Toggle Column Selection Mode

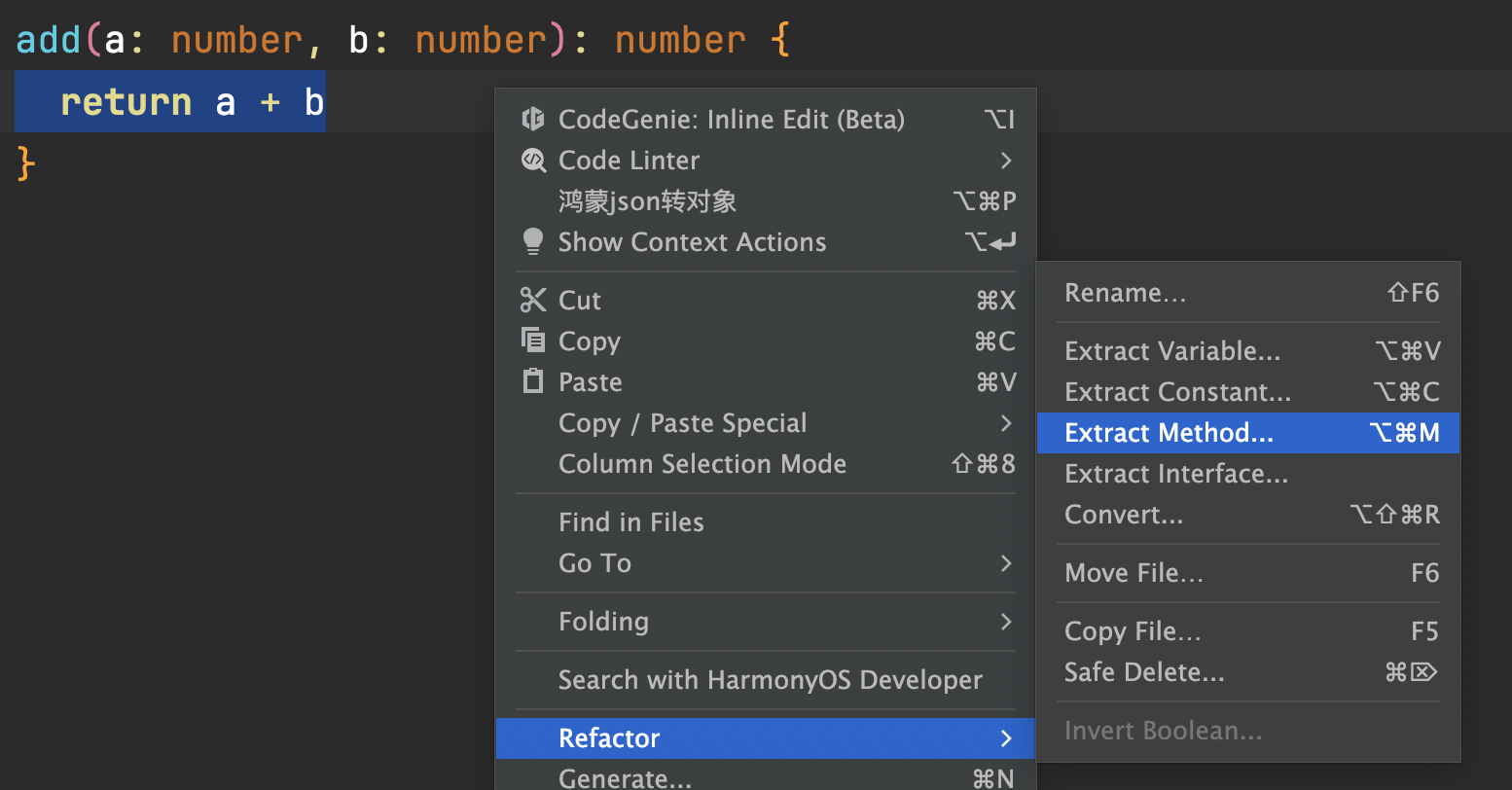pyautogui.click(x=702, y=464)
